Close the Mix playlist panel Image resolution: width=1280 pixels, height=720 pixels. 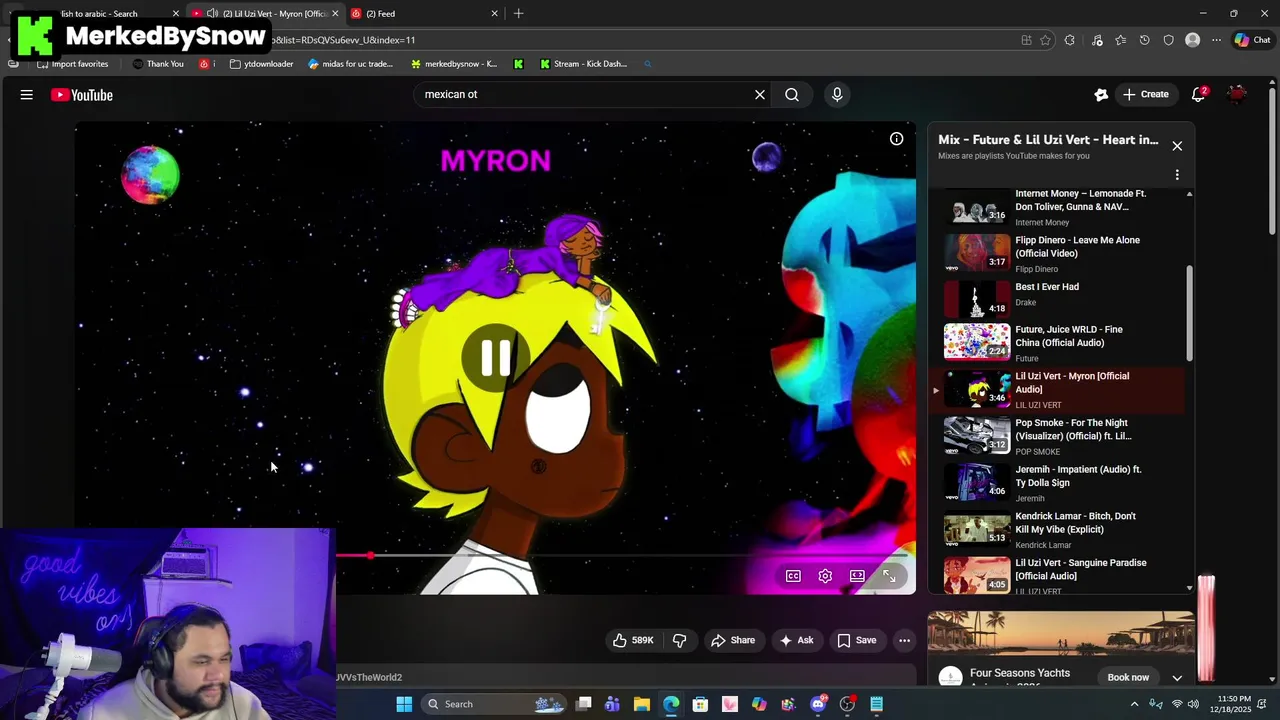click(x=1177, y=146)
